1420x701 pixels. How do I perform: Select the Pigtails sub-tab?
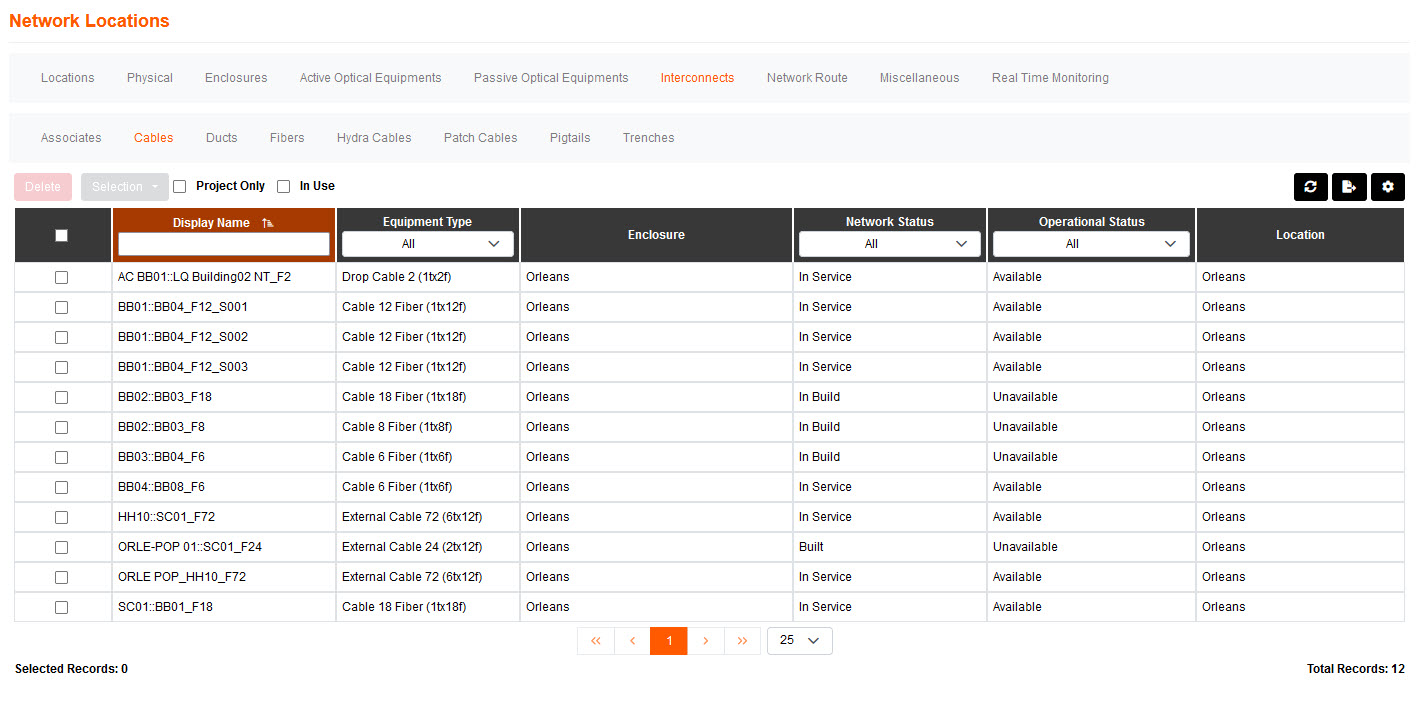(x=570, y=138)
